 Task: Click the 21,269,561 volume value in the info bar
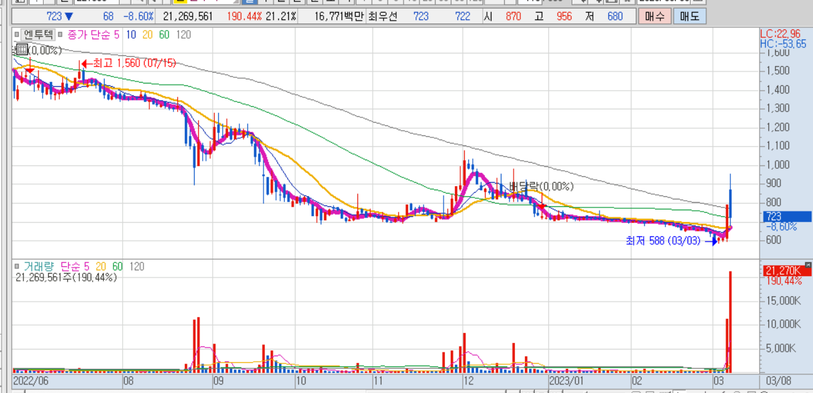[188, 17]
